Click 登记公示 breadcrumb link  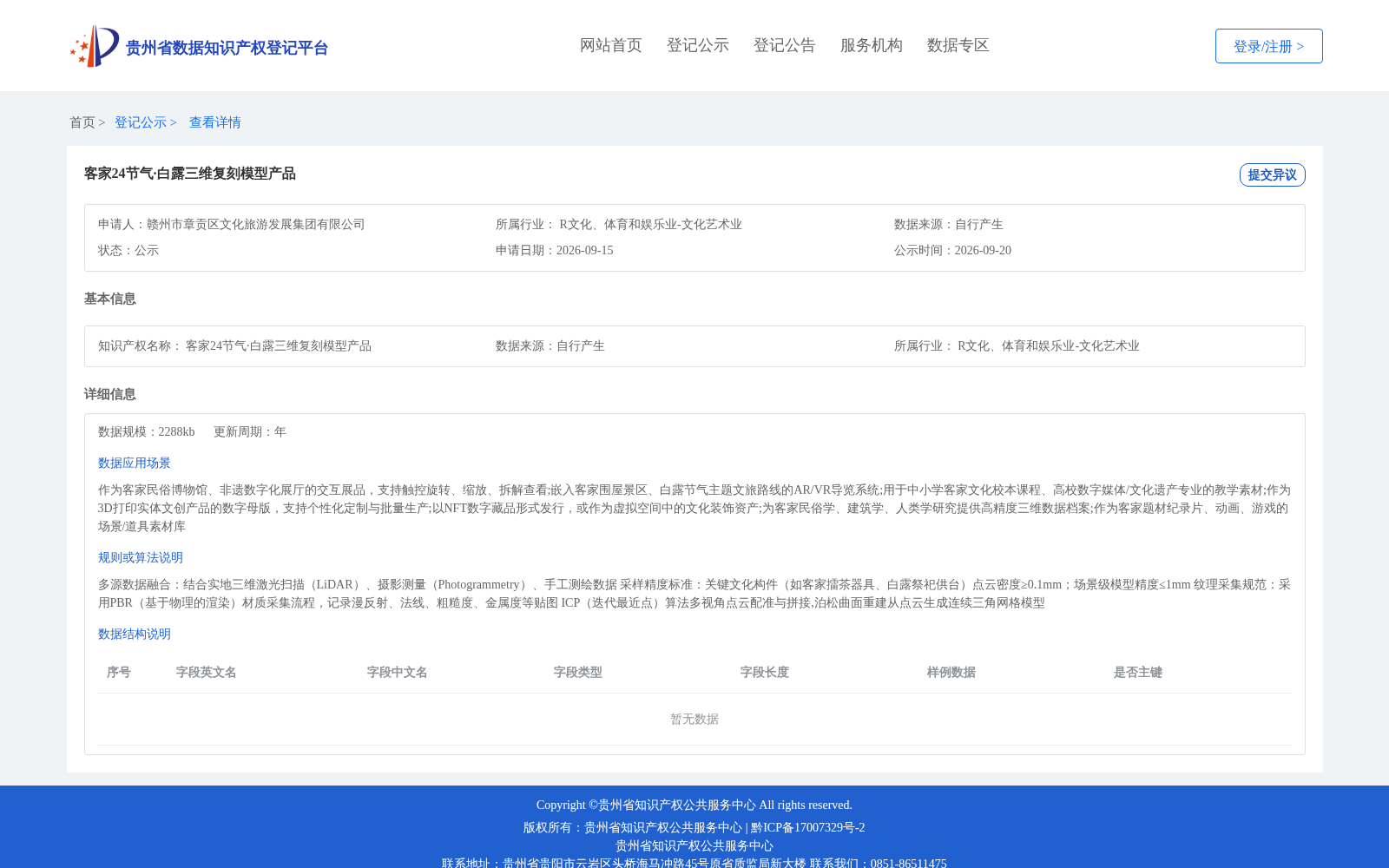click(141, 122)
